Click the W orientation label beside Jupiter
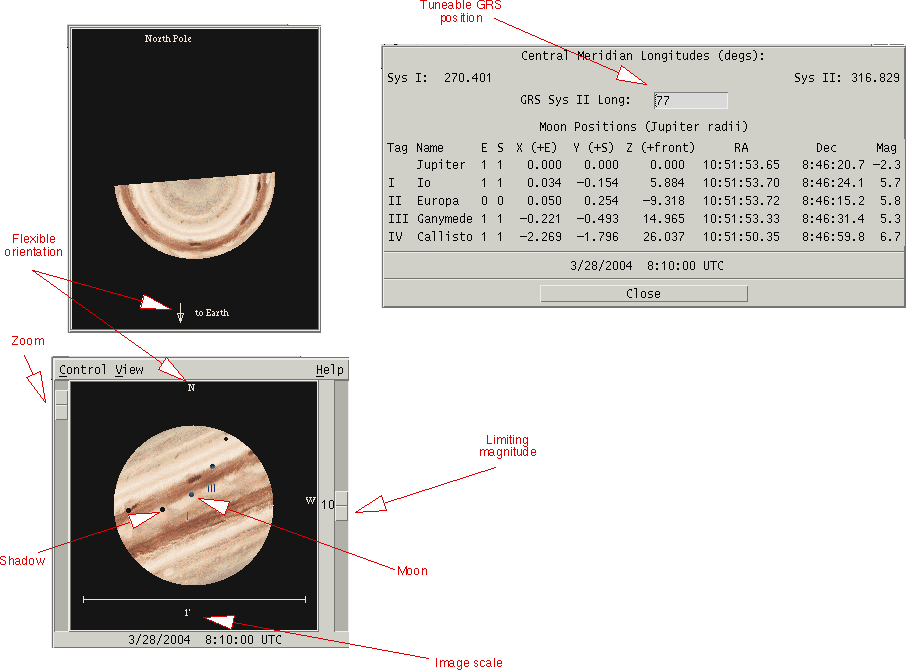Image resolution: width=907 pixels, height=670 pixels. (x=310, y=499)
